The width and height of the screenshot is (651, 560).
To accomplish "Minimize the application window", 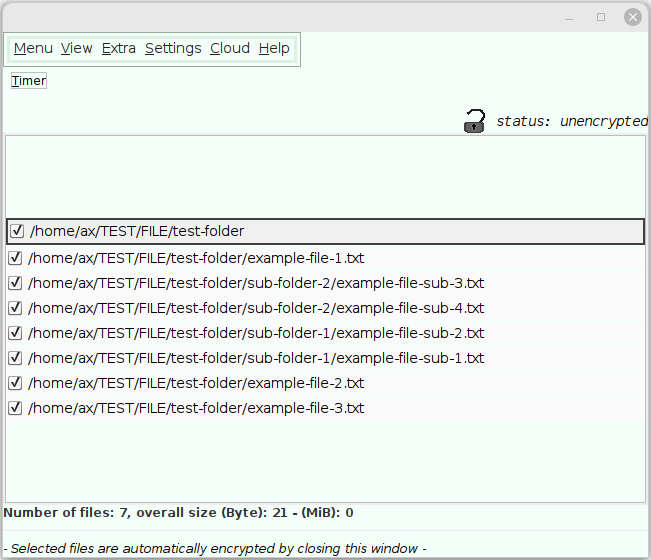I will coord(570,16).
